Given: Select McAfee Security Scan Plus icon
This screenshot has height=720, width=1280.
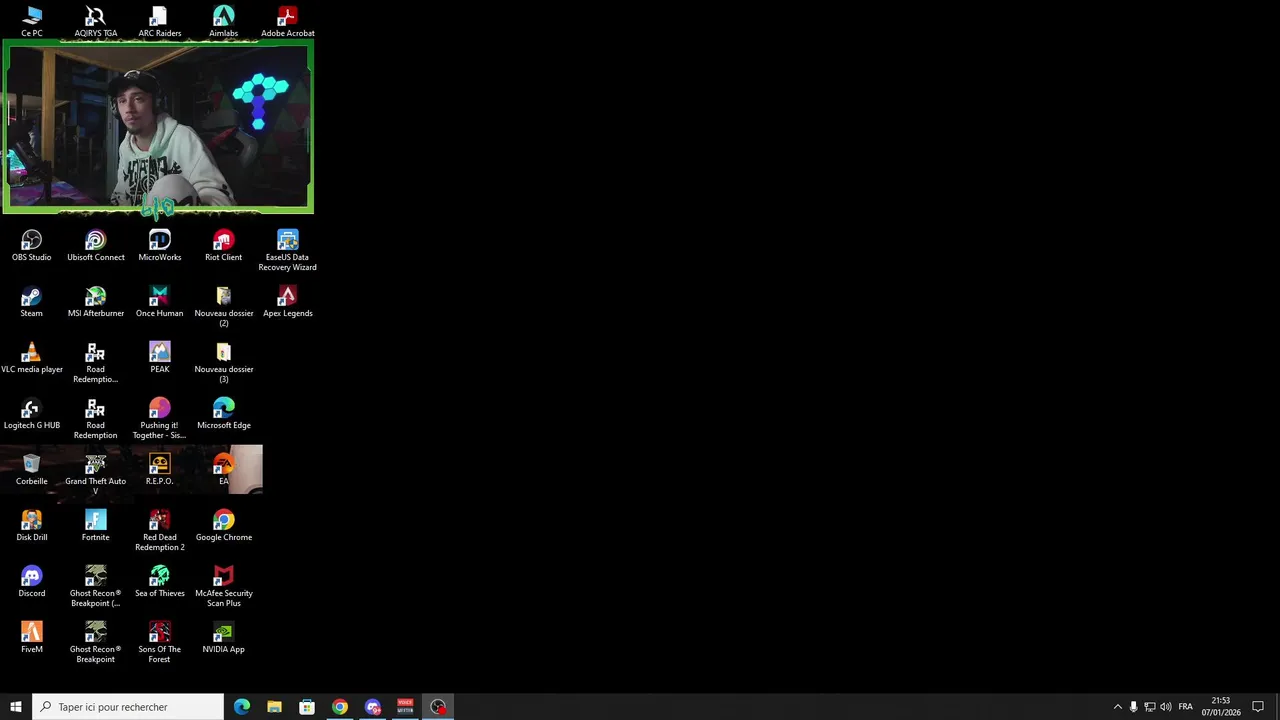Looking at the screenshot, I should (x=224, y=587).
